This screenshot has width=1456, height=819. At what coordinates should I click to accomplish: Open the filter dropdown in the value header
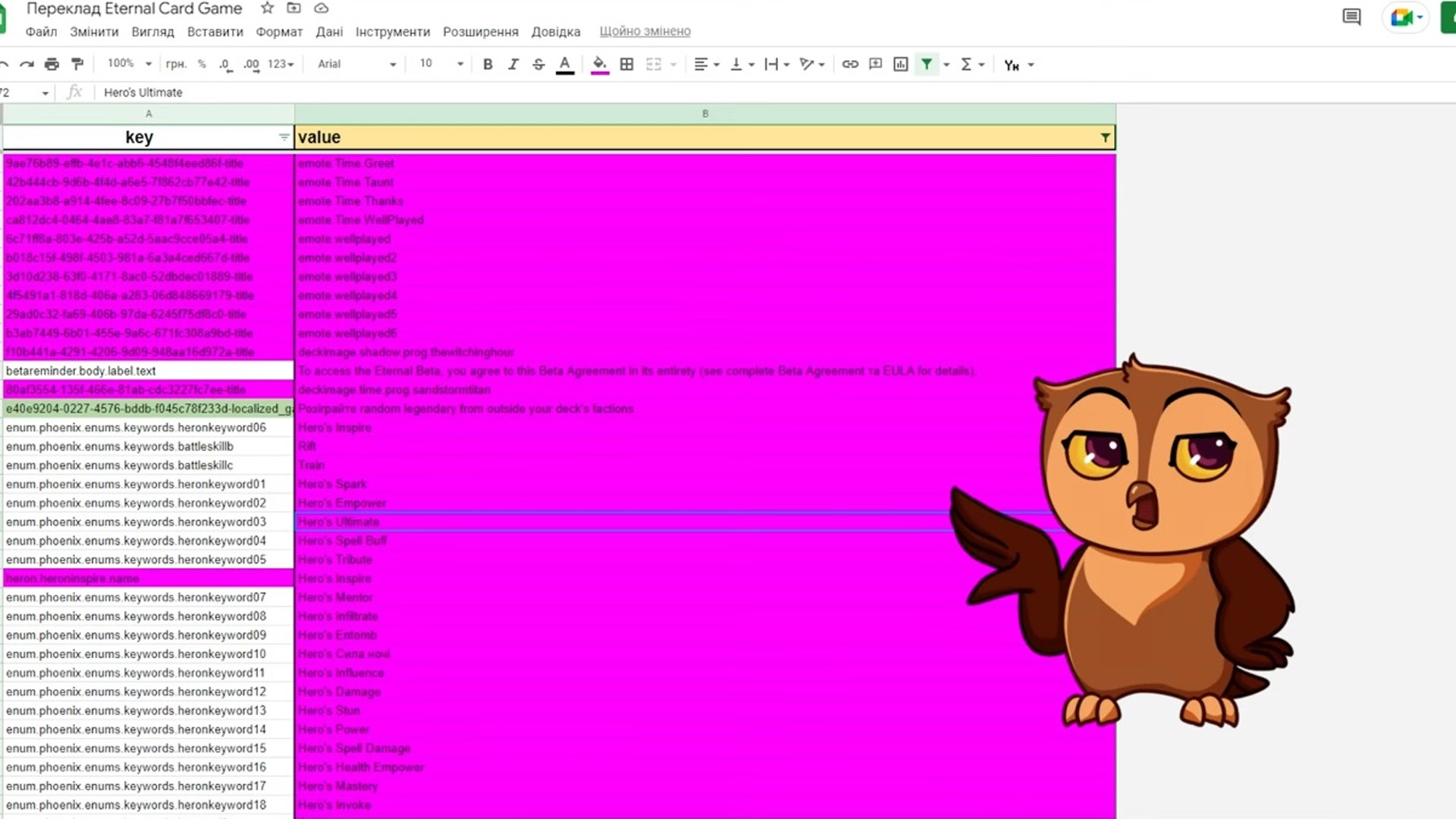tap(1105, 137)
